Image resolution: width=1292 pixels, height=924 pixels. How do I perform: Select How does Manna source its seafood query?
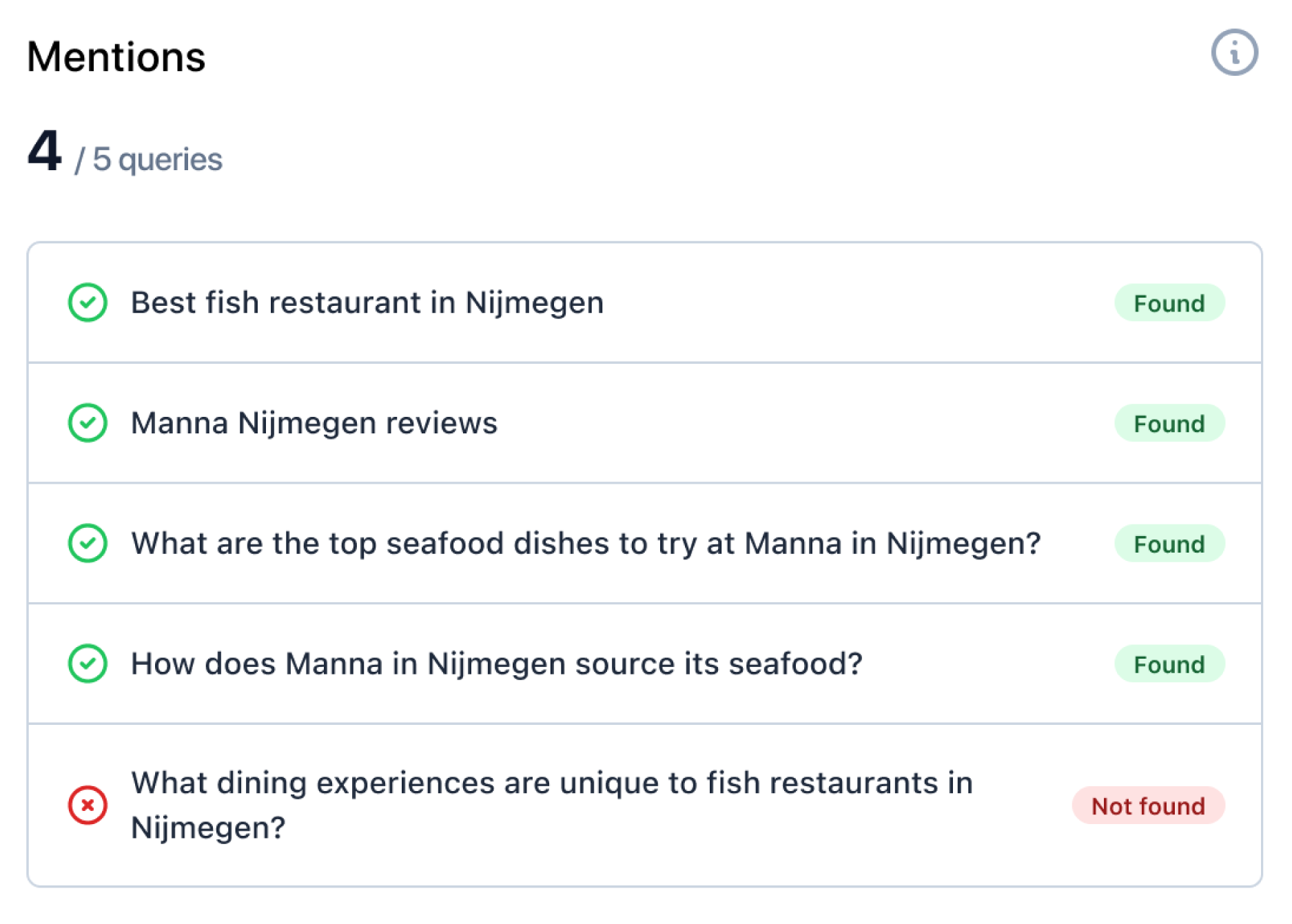pyautogui.click(x=496, y=664)
